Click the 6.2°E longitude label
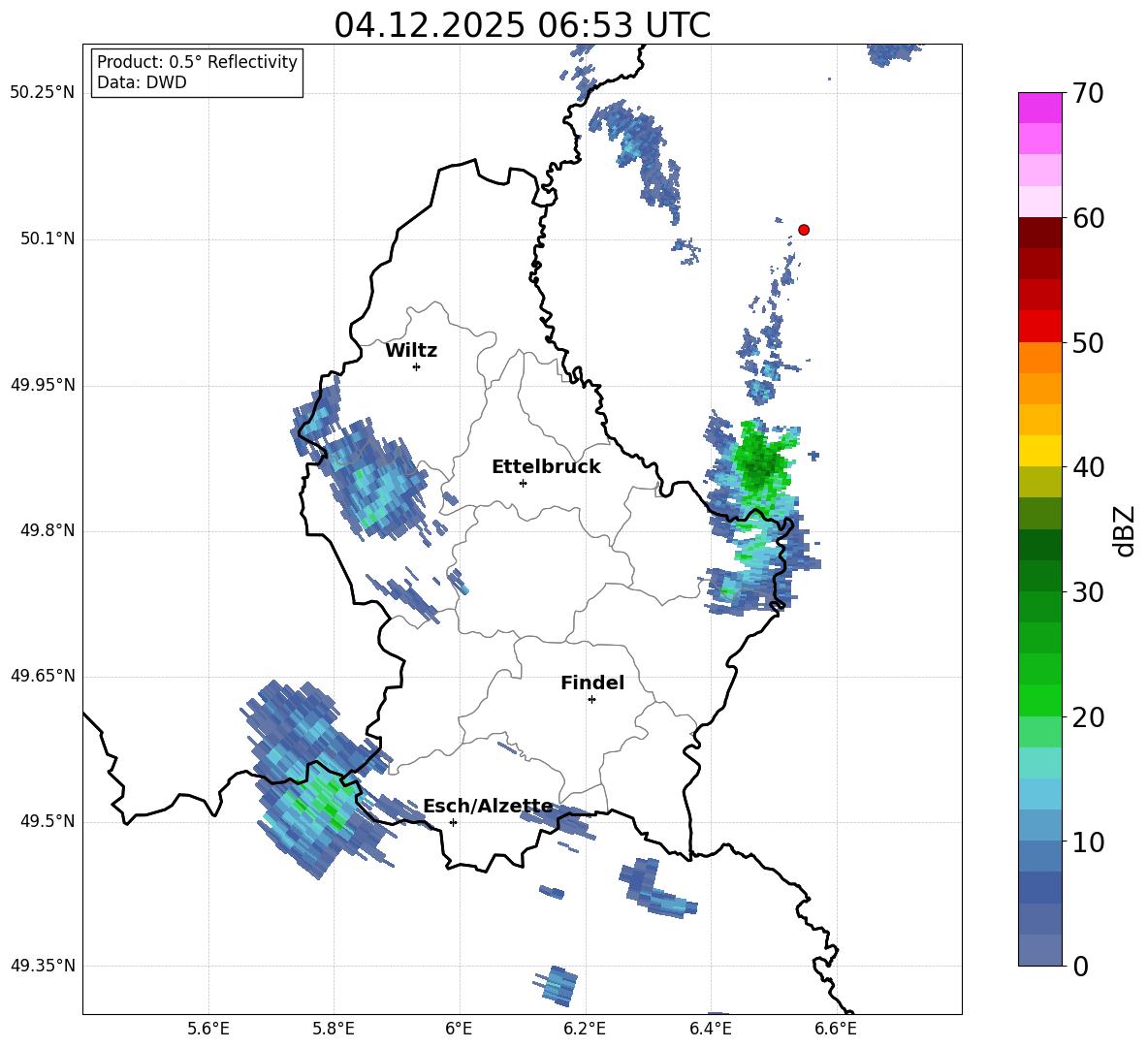This screenshot has height=1048, width=1148. 585,1029
